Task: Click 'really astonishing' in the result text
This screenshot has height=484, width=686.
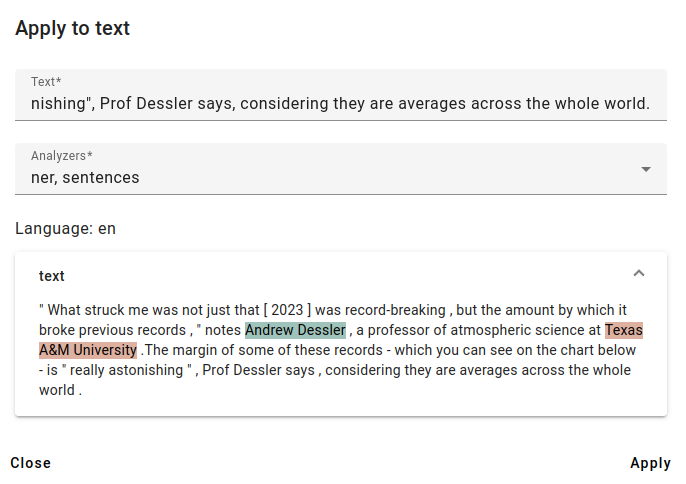Action: [126, 370]
